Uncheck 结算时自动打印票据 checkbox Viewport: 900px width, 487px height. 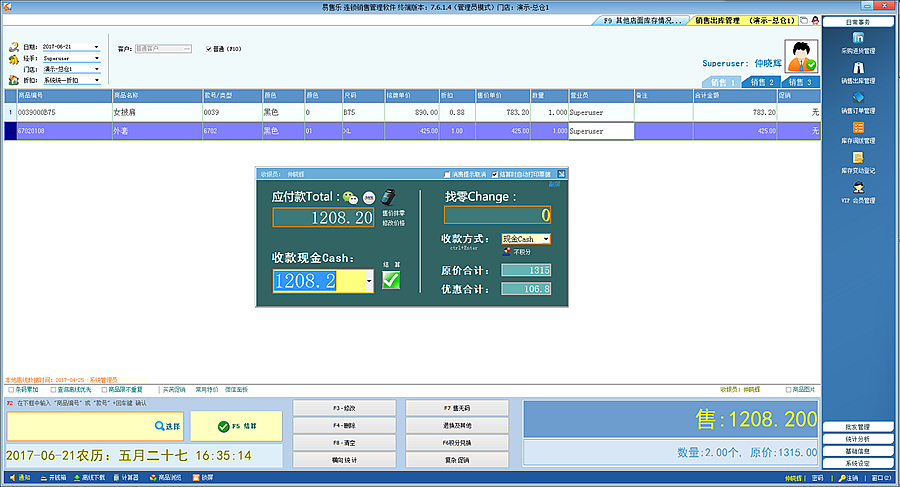tap(495, 174)
